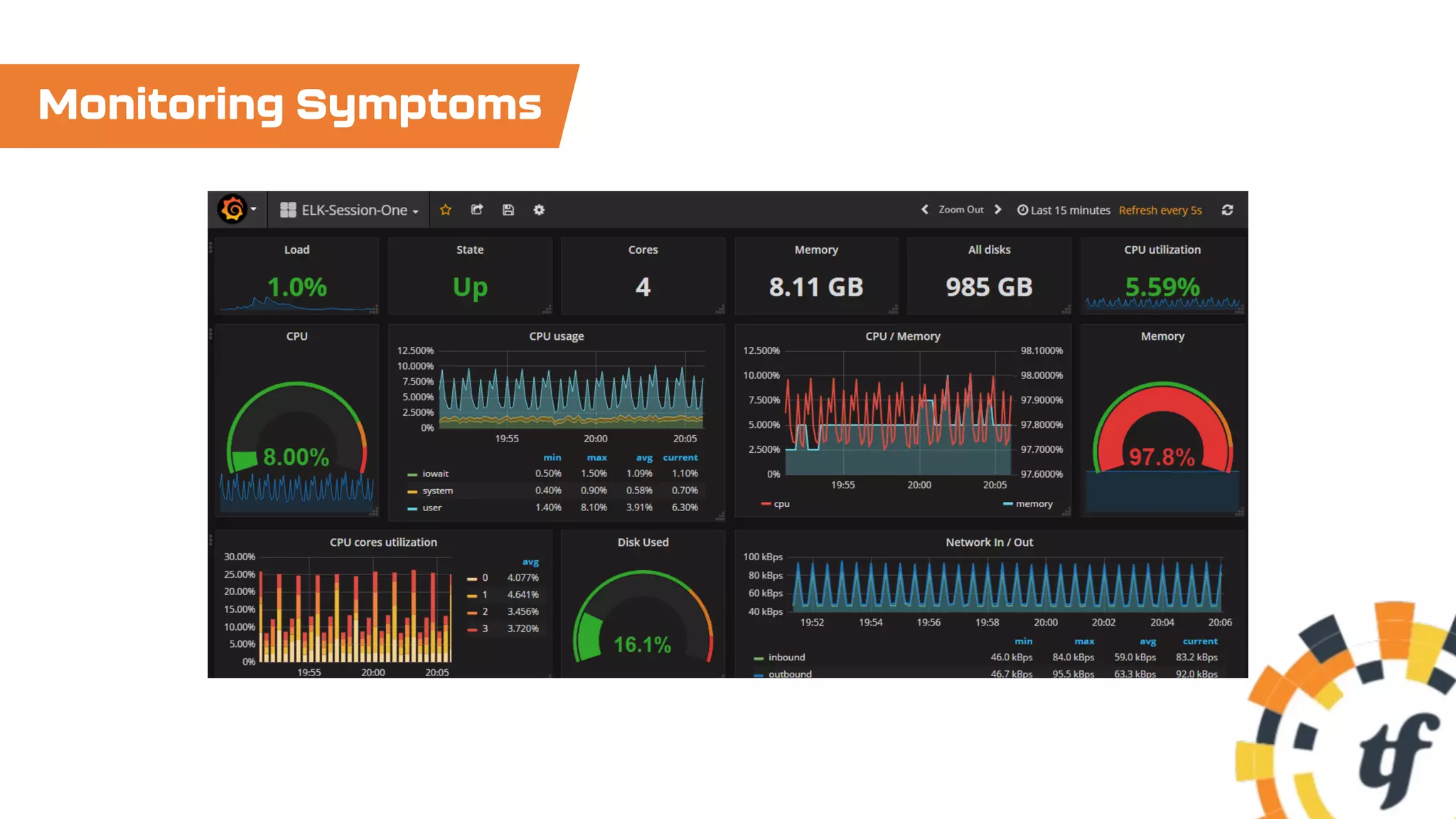The image size is (1456, 819).
Task: Toggle core 0 series in cores legend
Action: [x=485, y=578]
